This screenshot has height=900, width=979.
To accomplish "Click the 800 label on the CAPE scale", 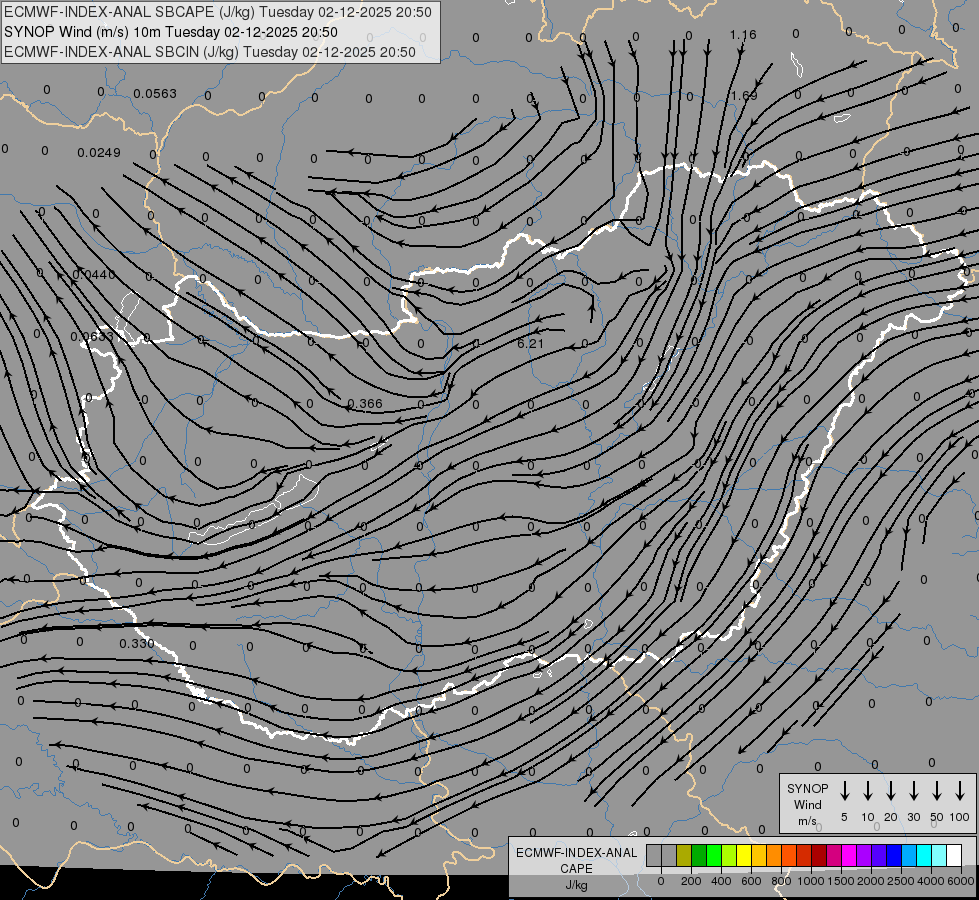I will (781, 881).
